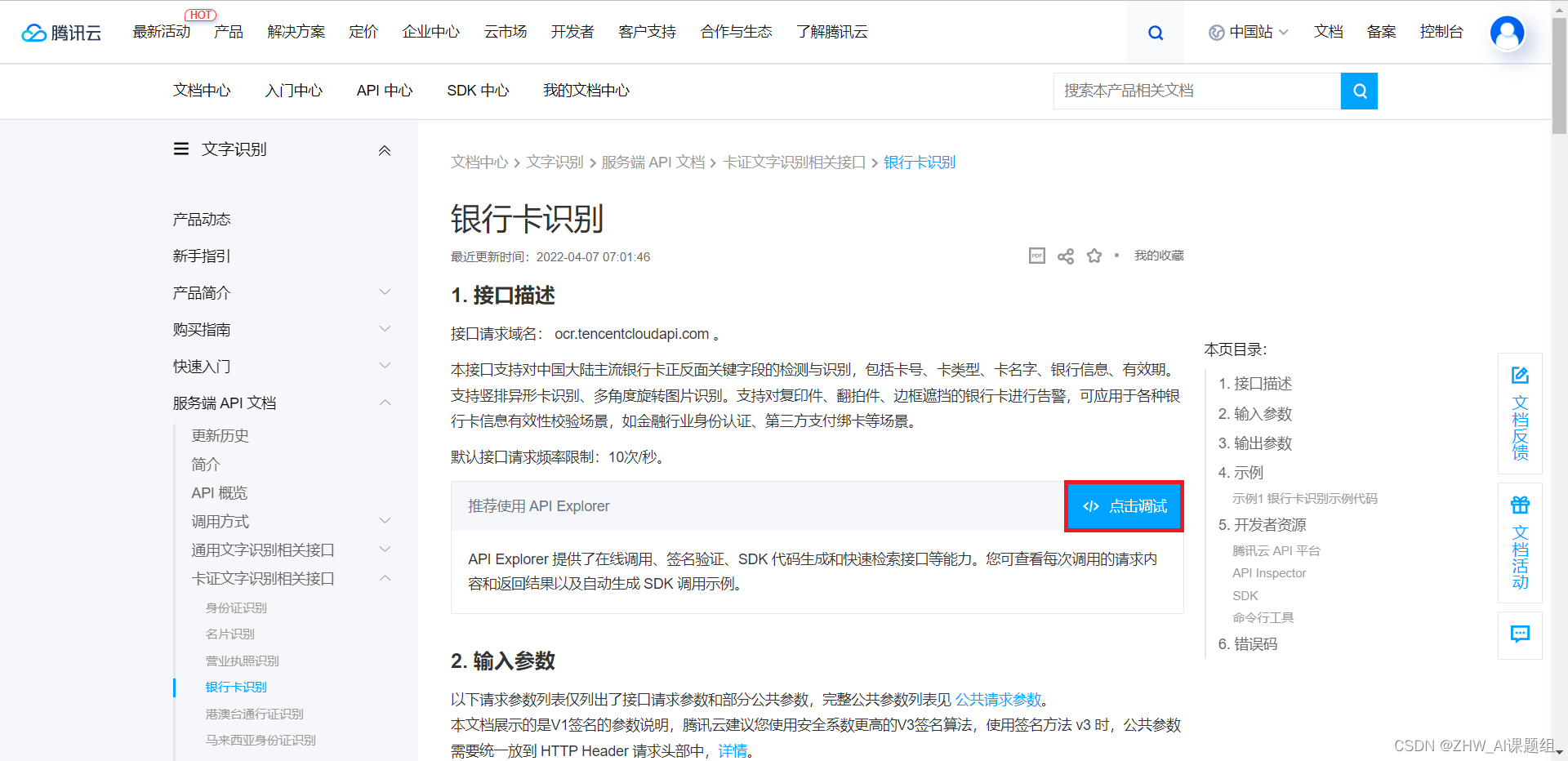Click the 文档活动 gift icon
The image size is (1568, 761).
click(x=1520, y=505)
